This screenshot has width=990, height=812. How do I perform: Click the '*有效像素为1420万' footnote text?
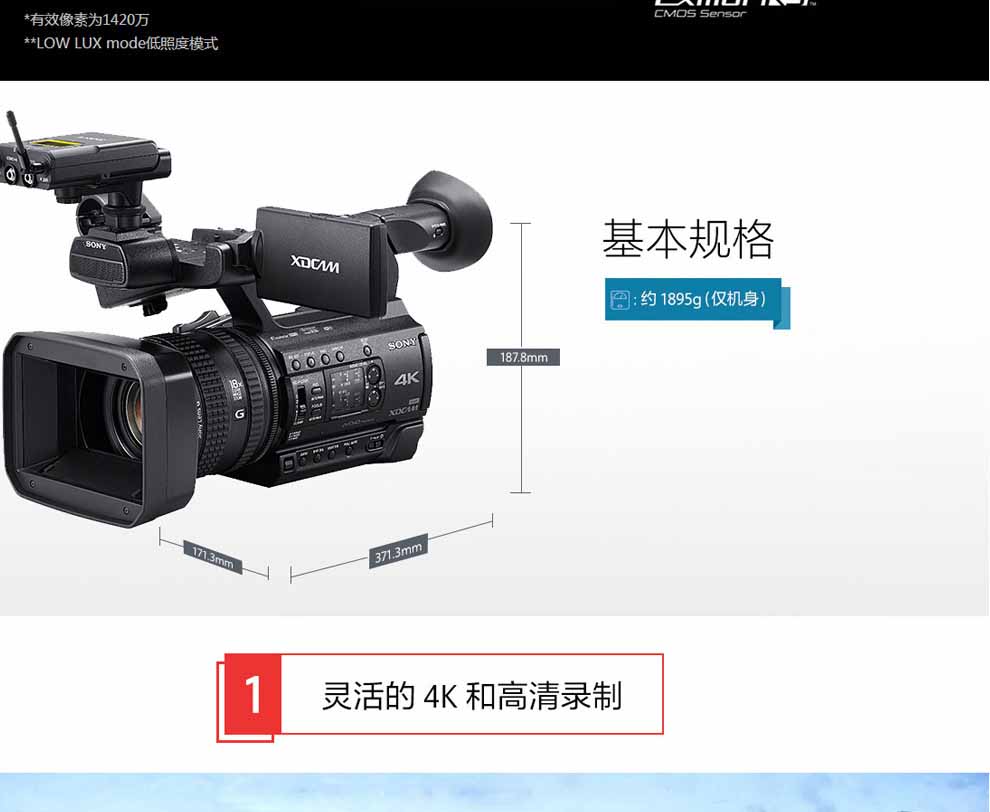coord(86,20)
